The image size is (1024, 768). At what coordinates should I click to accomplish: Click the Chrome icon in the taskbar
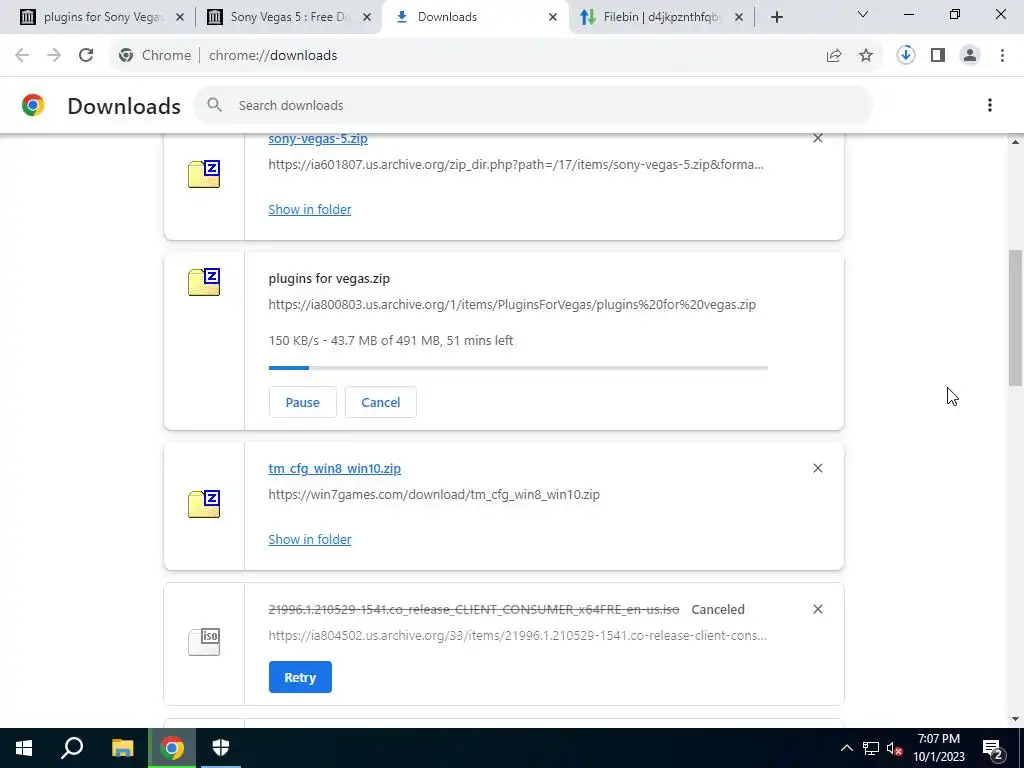172,748
